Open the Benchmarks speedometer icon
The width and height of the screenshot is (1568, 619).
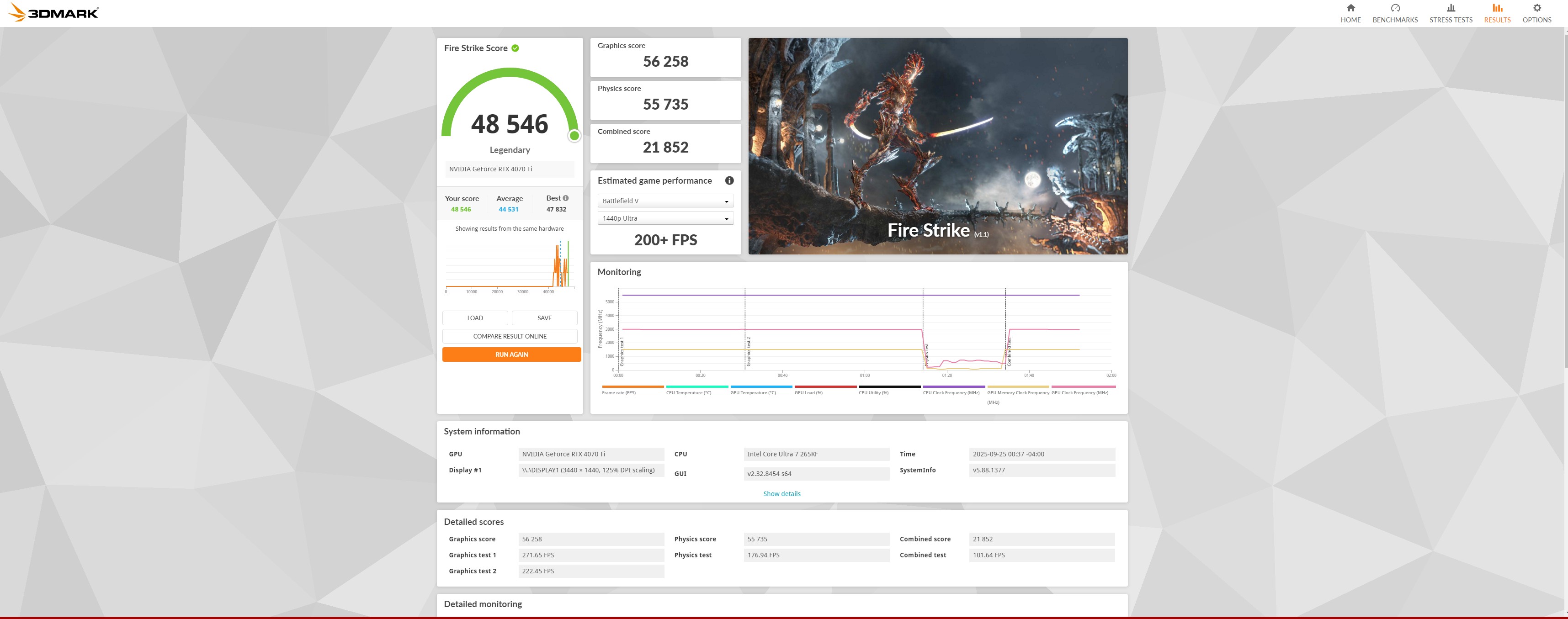(1394, 9)
